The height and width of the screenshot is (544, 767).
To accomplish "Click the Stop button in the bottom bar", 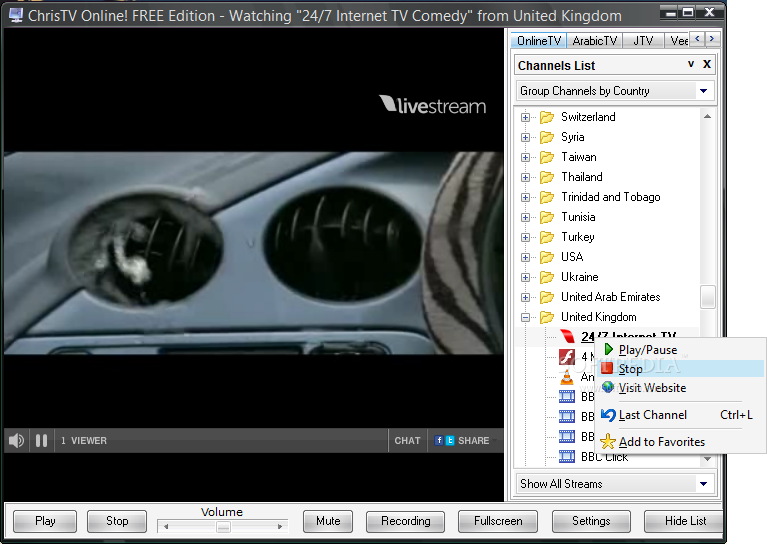I will [x=117, y=521].
